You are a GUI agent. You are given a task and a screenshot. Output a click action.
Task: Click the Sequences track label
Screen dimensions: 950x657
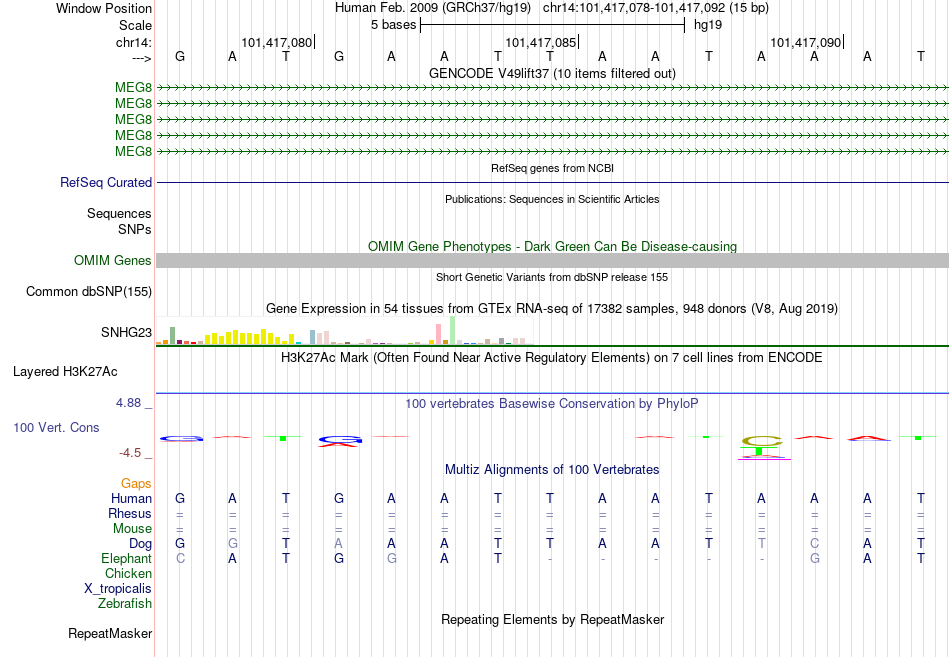tap(119, 213)
